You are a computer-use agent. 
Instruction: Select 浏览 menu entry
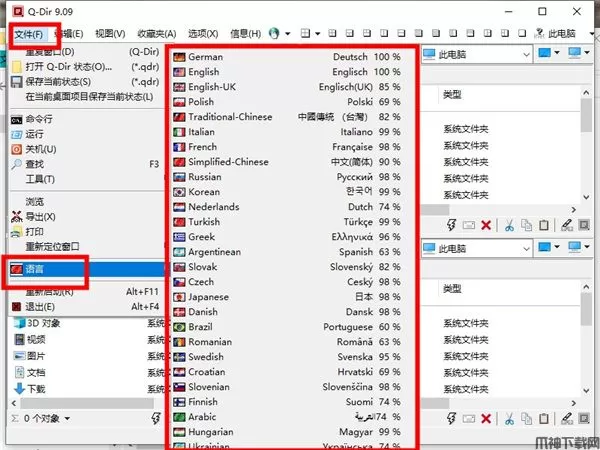[85, 202]
